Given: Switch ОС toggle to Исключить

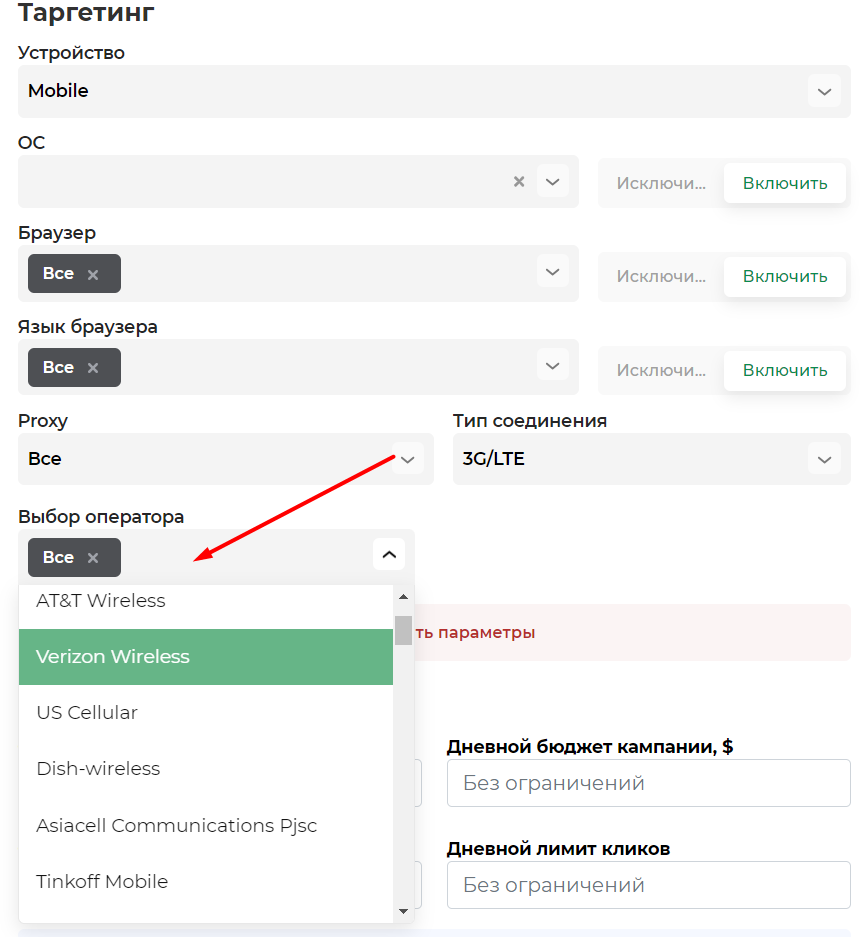Looking at the screenshot, I should coord(661,183).
